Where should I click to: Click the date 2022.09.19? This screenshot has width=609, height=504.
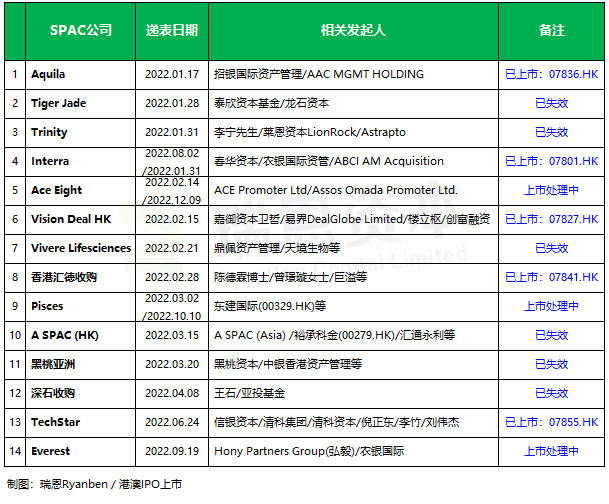point(172,451)
